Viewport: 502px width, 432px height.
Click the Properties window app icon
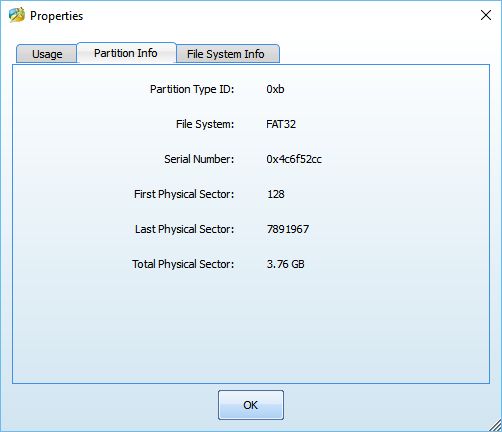[x=17, y=15]
